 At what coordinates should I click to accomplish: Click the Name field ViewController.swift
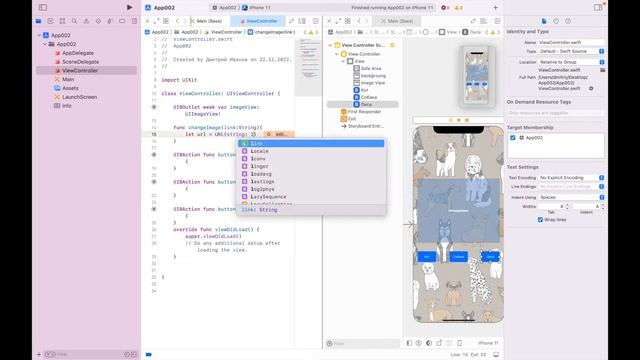571,42
